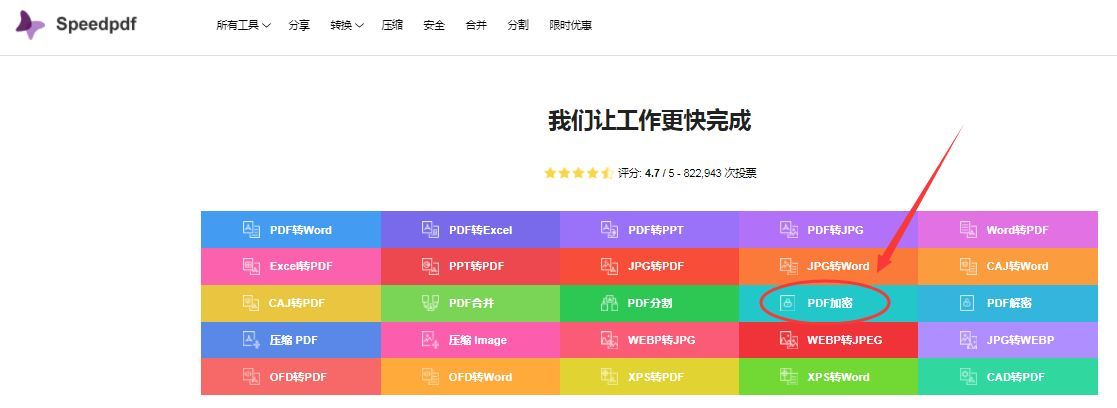Expand the 所有工具 dropdown menu

point(244,26)
